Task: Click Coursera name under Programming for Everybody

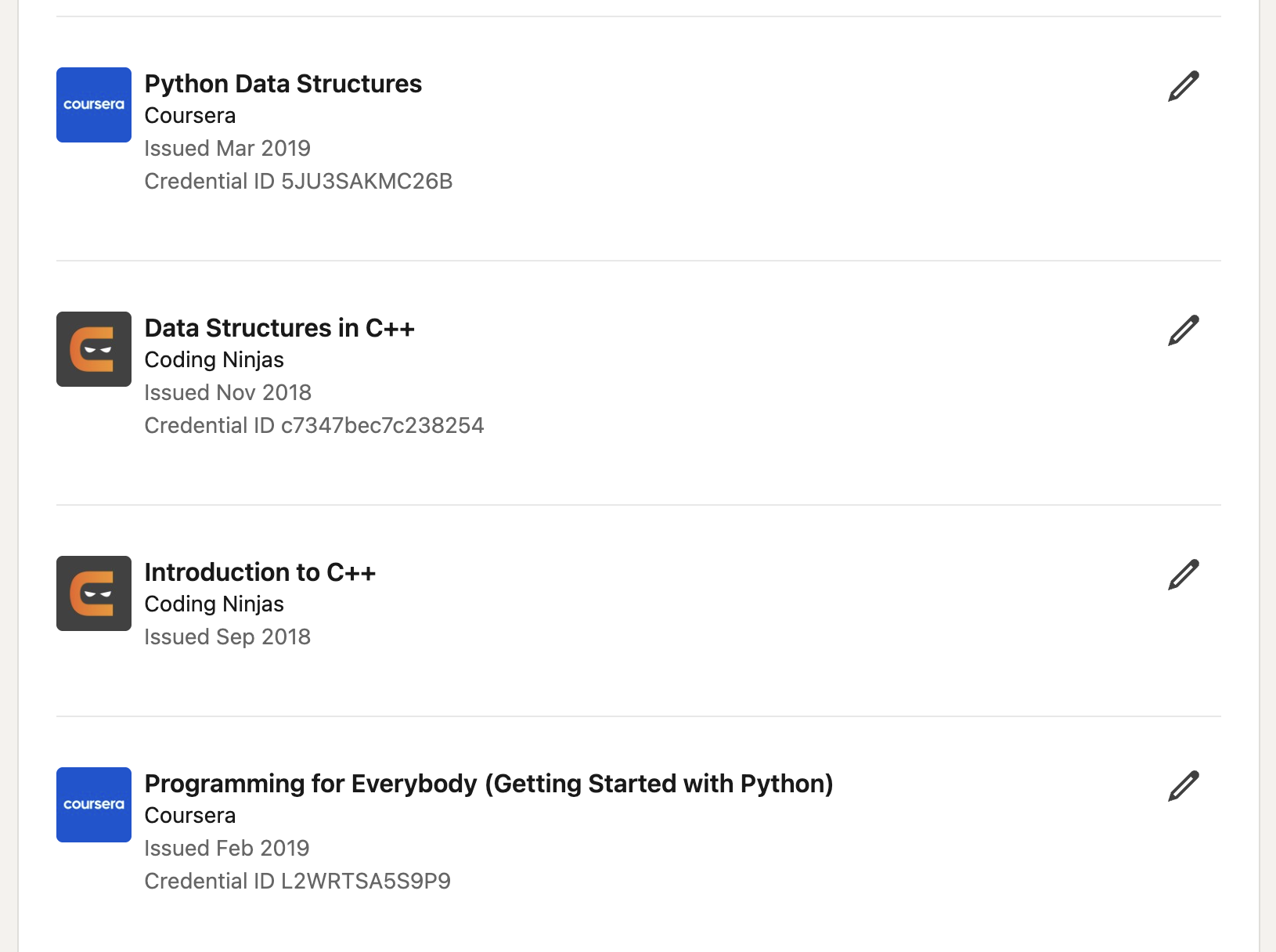Action: pos(190,816)
